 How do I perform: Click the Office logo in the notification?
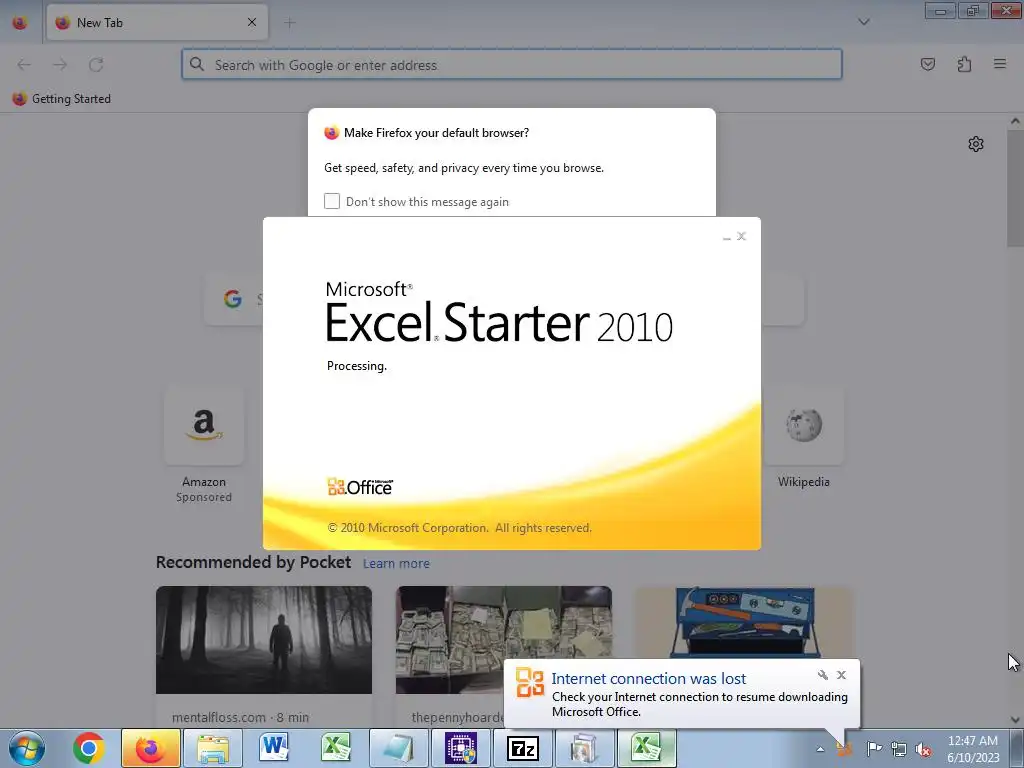[530, 683]
